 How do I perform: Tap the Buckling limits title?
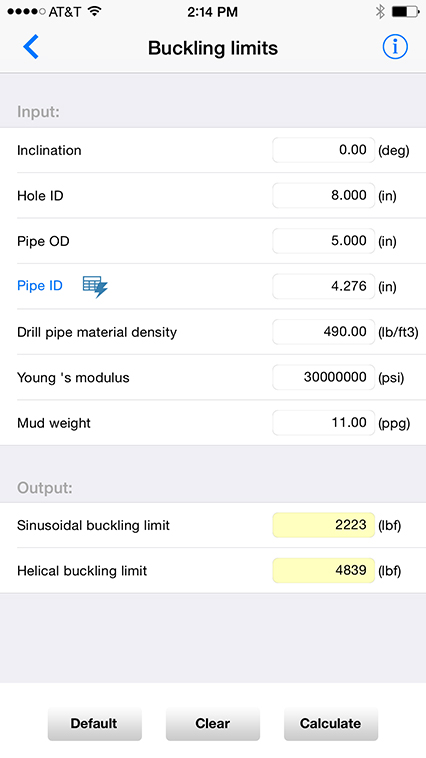tap(213, 48)
